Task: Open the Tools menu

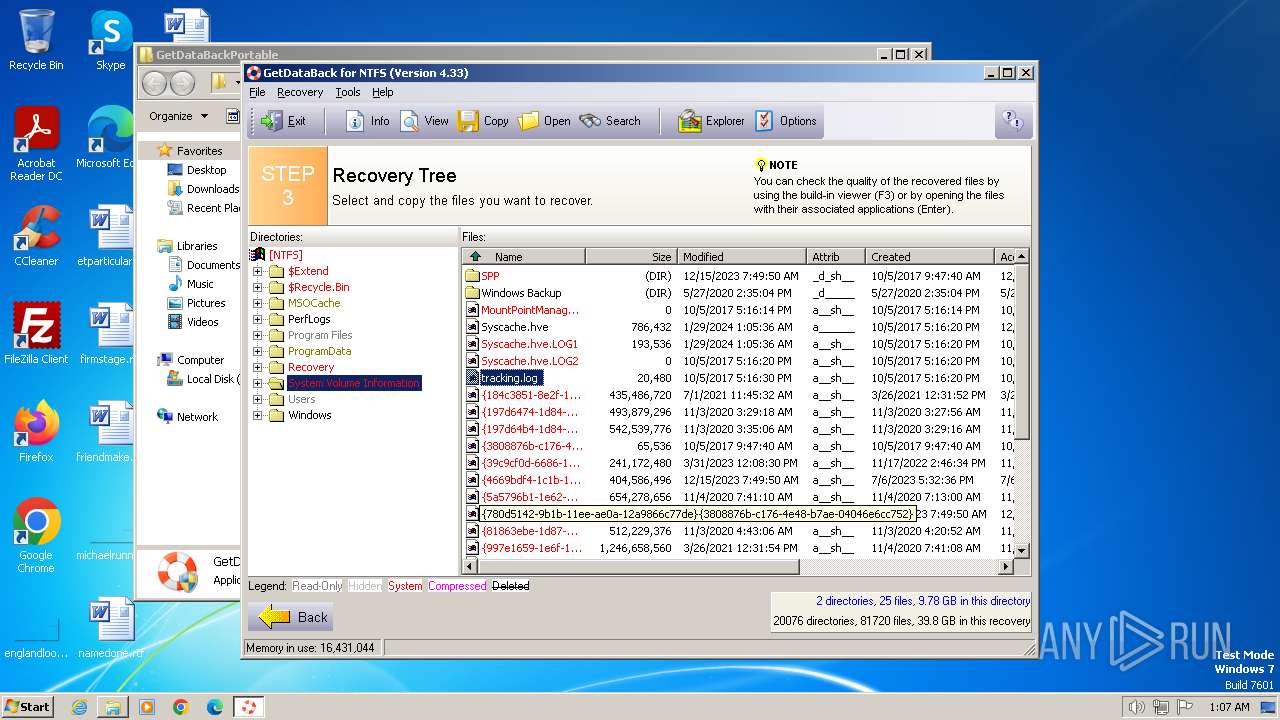Action: [x=348, y=92]
